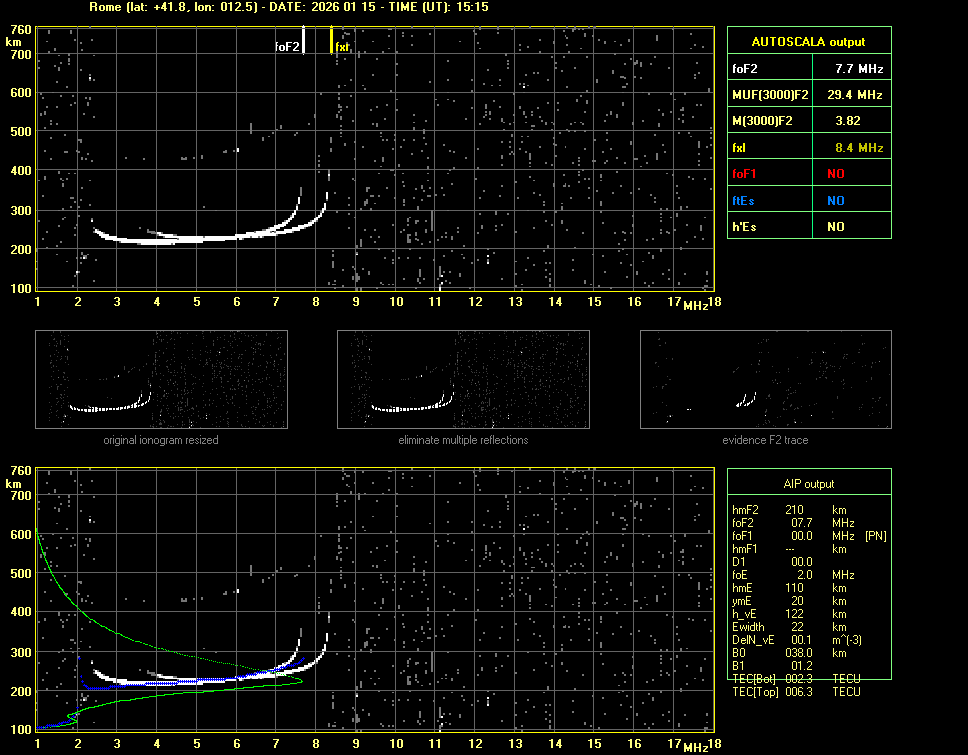Click the white foF2 marker on top ionogram
The height and width of the screenshot is (755, 968).
tap(304, 41)
